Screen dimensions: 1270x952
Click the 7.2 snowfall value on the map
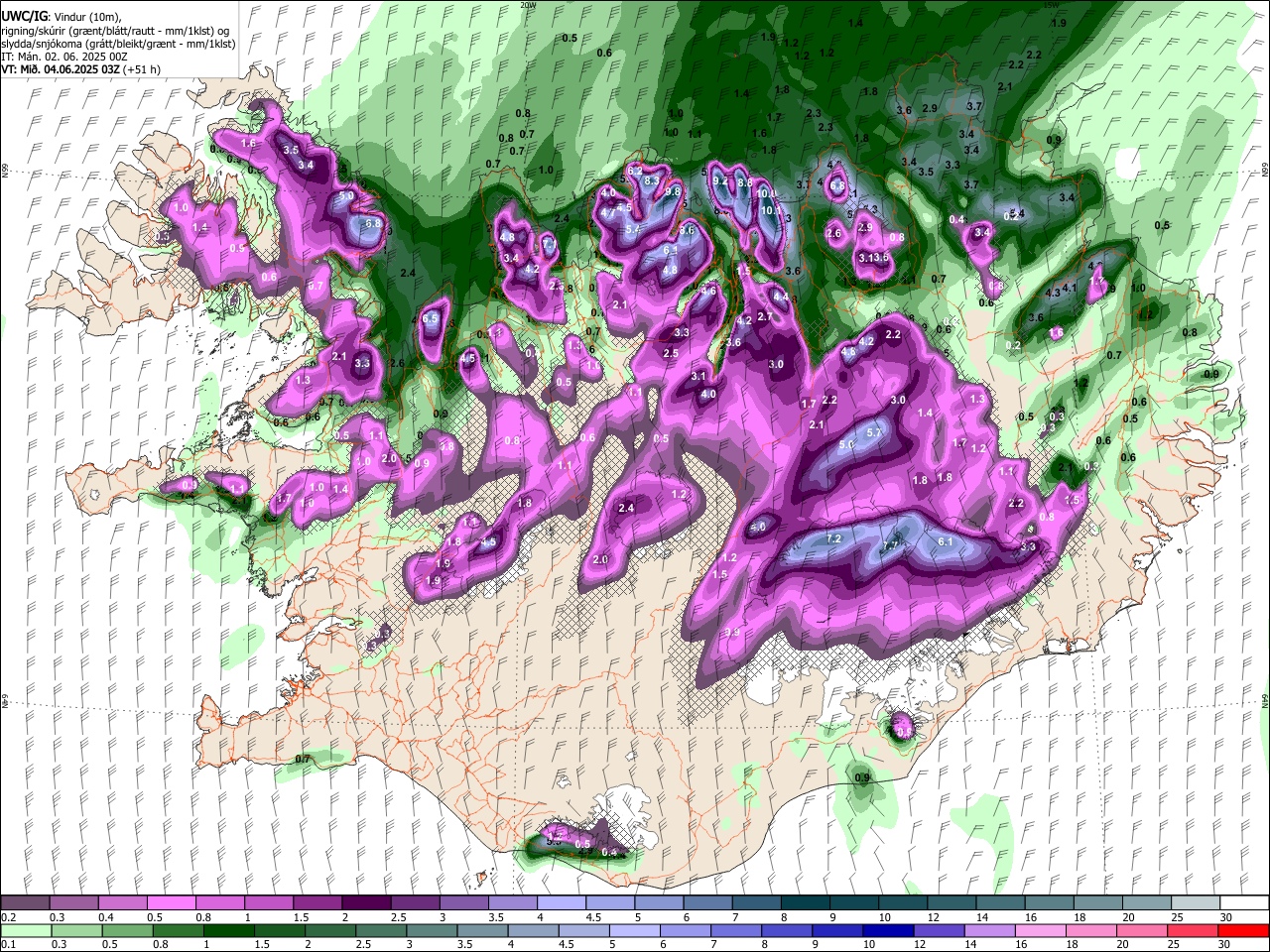coord(833,538)
